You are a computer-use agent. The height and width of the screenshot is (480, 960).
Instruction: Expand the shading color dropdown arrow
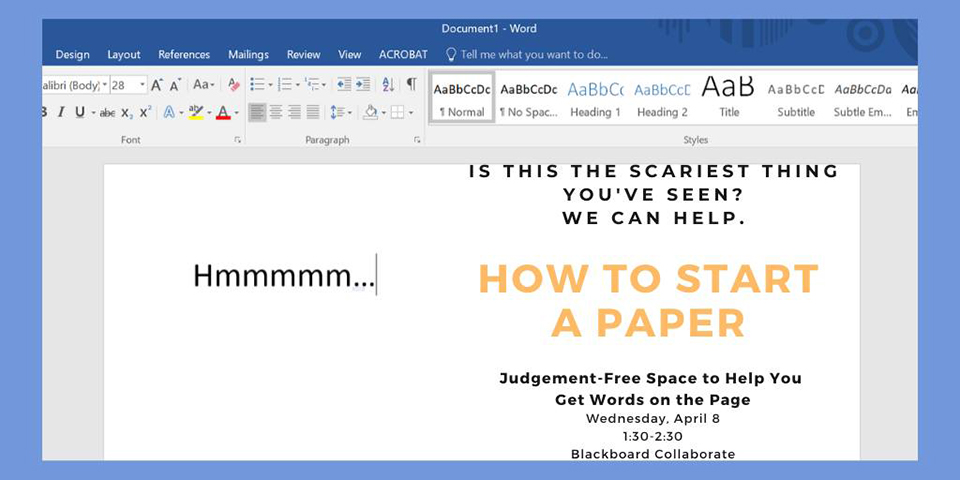(384, 113)
